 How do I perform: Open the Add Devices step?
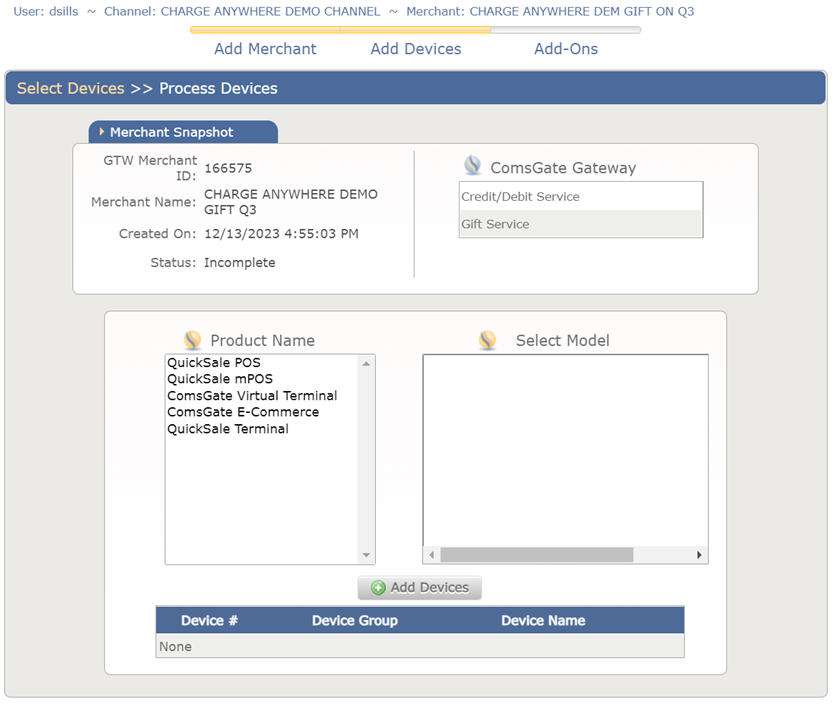(x=416, y=49)
